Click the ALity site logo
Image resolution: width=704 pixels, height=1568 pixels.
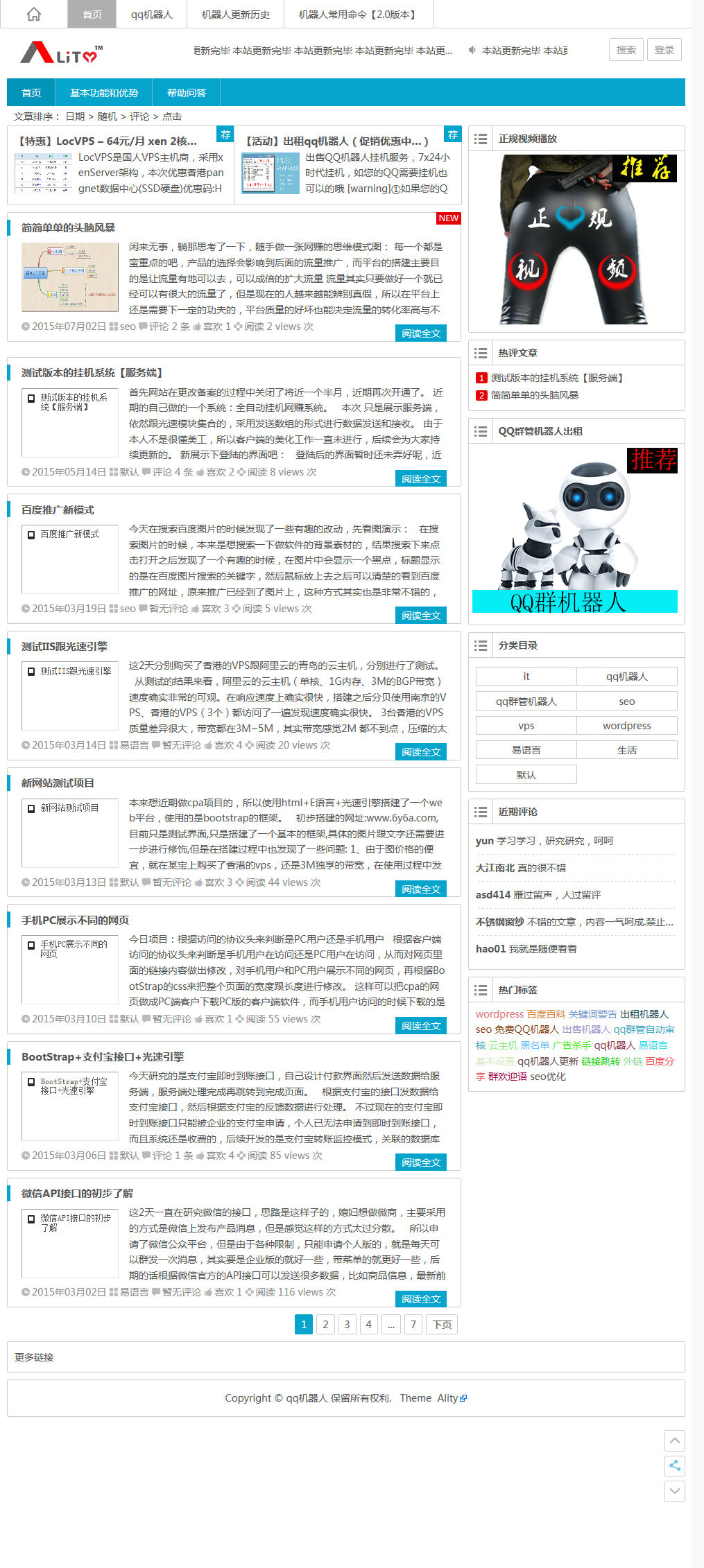[61, 53]
